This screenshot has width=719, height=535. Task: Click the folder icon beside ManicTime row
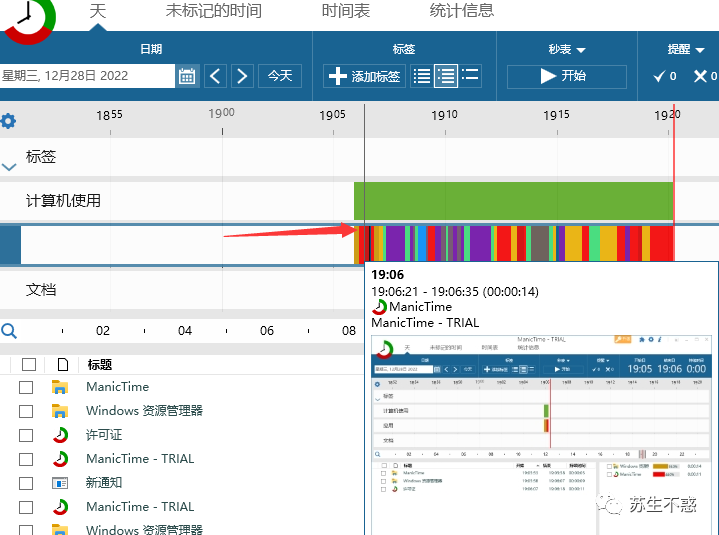coord(60,387)
